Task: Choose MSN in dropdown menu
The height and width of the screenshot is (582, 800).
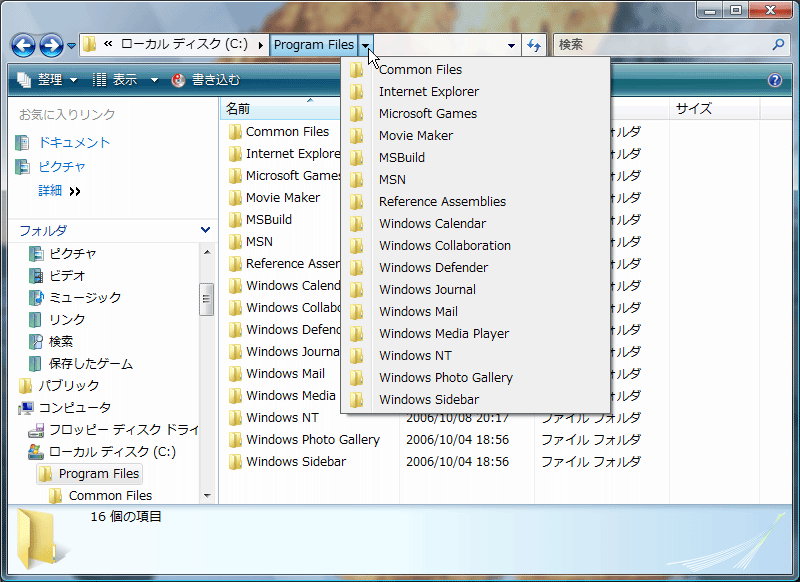Action: coord(476,180)
